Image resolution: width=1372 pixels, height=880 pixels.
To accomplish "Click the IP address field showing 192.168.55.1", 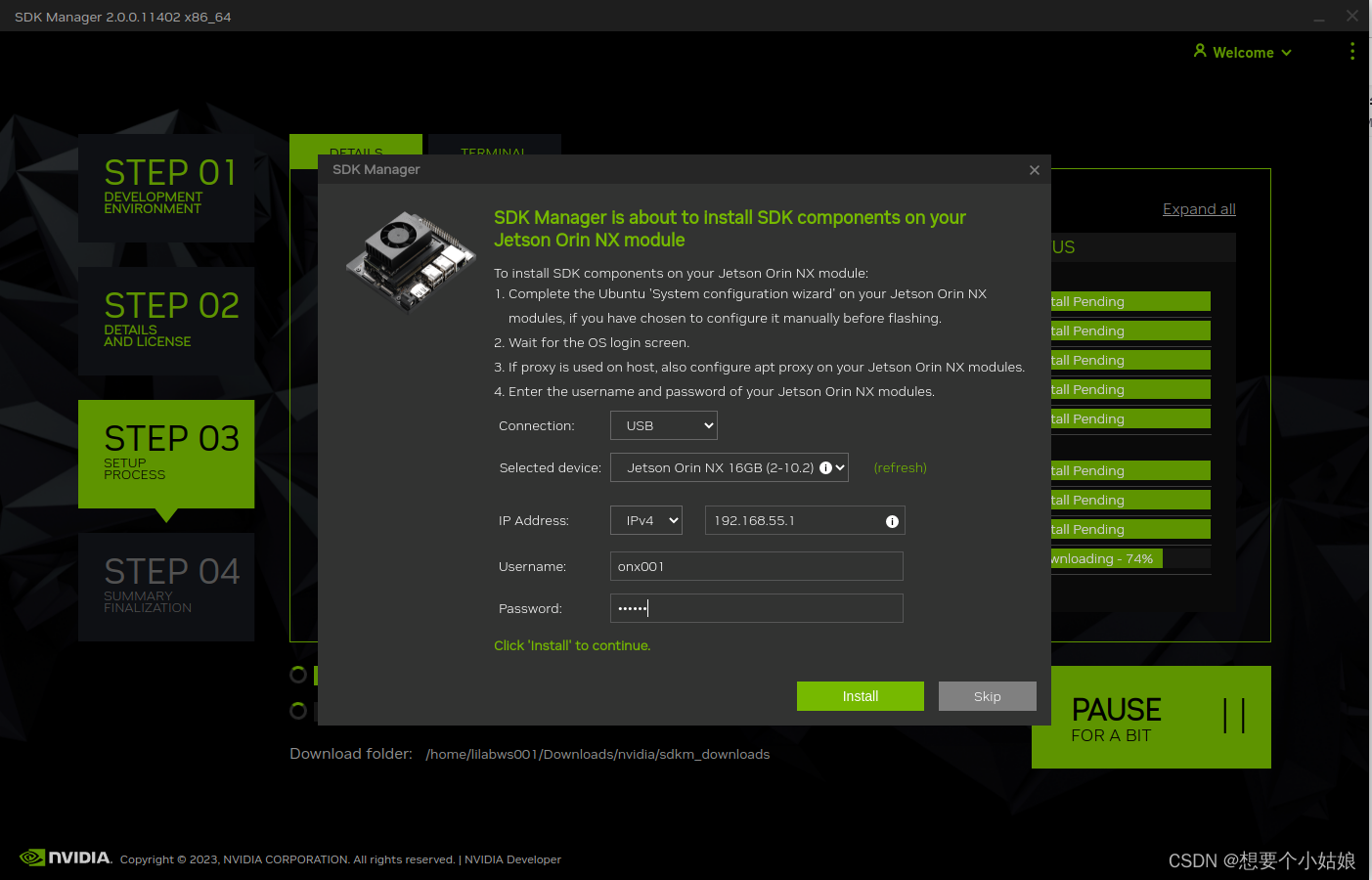I will [x=805, y=520].
